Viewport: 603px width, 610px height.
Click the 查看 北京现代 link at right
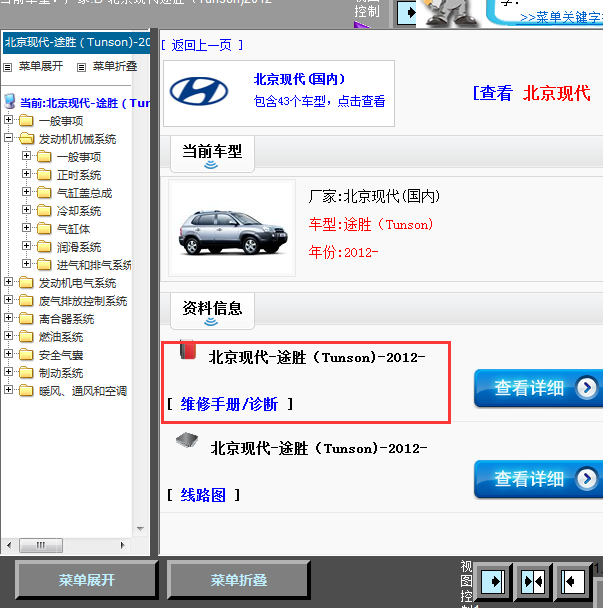pyautogui.click(x=531, y=93)
